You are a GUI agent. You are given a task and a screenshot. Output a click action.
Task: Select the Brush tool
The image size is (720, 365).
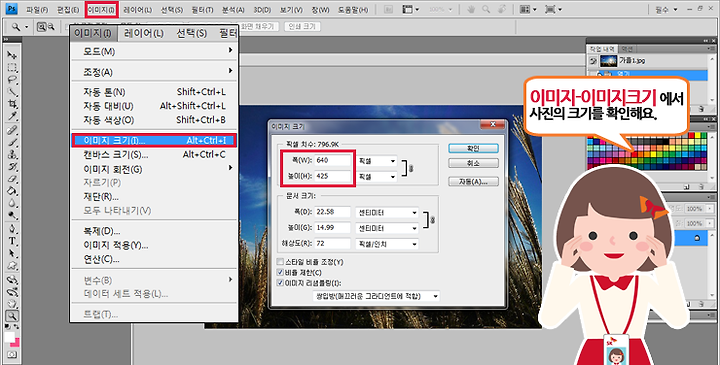click(12, 142)
